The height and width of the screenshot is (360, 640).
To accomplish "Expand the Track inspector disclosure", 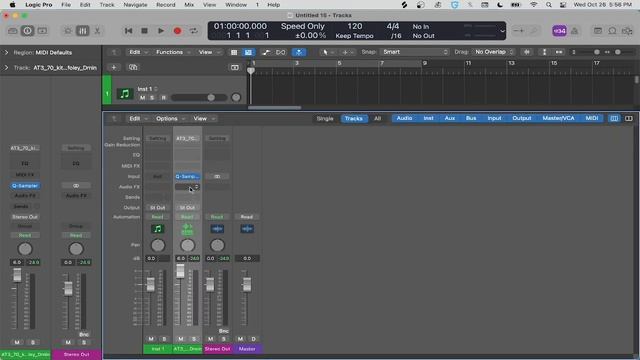I will pos(6,68).
